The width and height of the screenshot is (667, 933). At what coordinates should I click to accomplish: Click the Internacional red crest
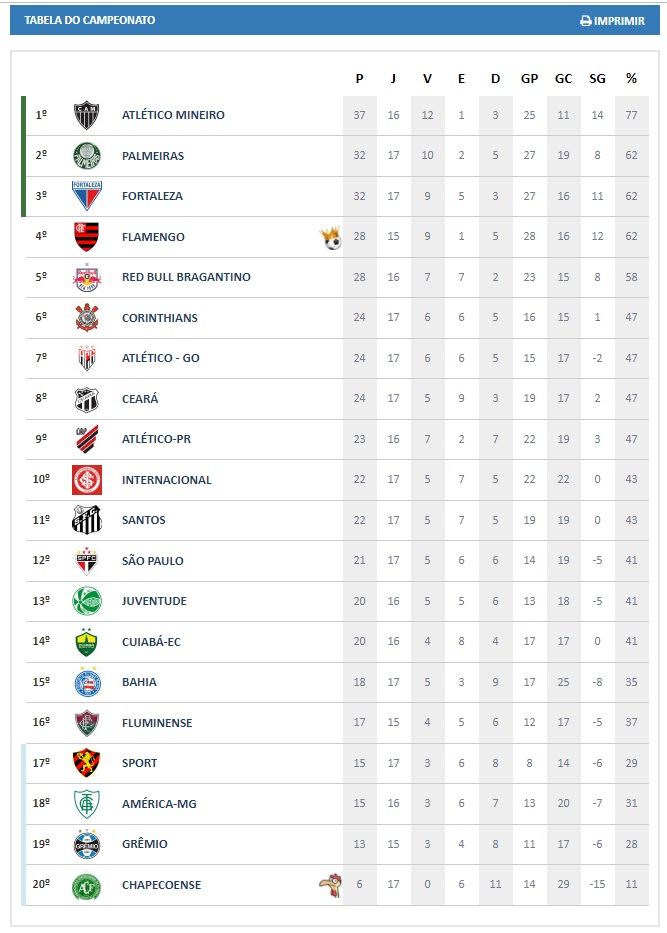87,480
